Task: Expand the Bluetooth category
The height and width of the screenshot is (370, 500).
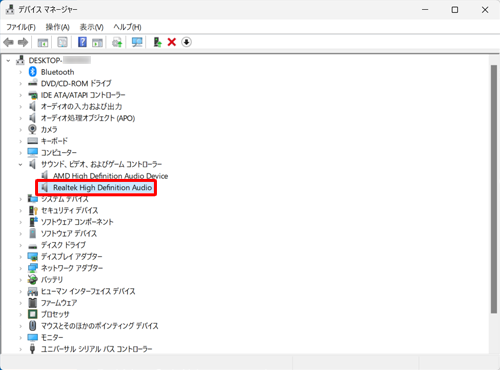Action: 20,72
